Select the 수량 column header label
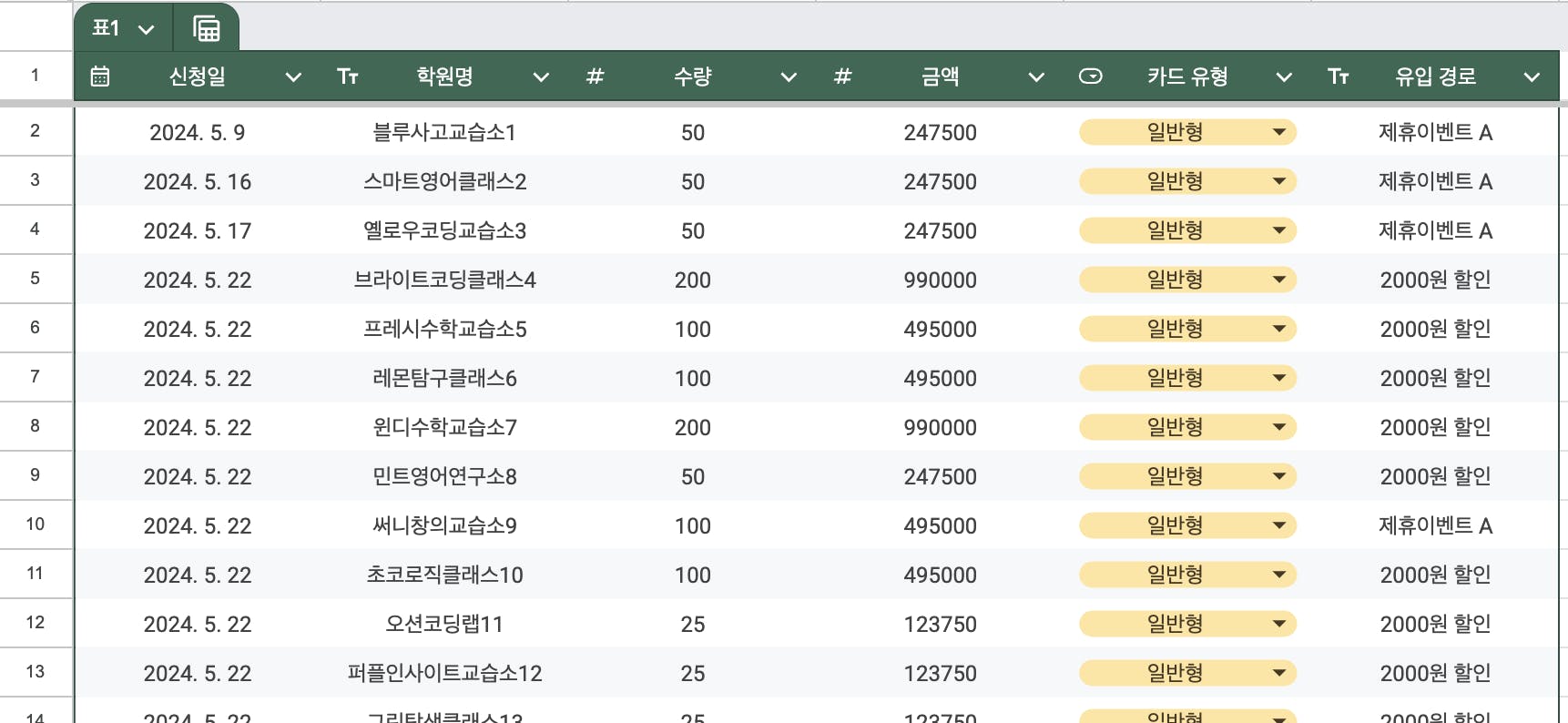The height and width of the screenshot is (723, 1568). (693, 76)
